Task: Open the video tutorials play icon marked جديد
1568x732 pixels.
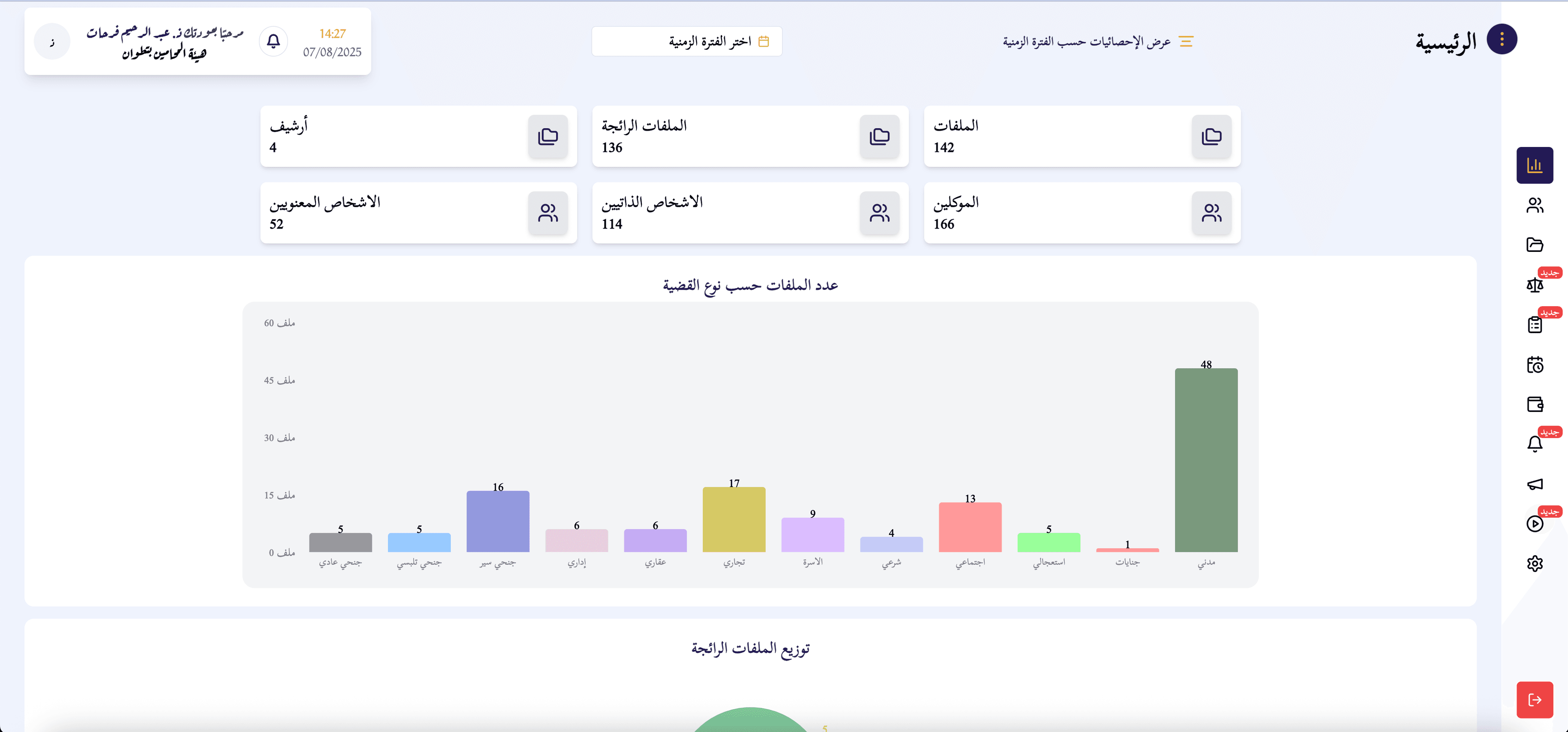Action: pyautogui.click(x=1535, y=523)
